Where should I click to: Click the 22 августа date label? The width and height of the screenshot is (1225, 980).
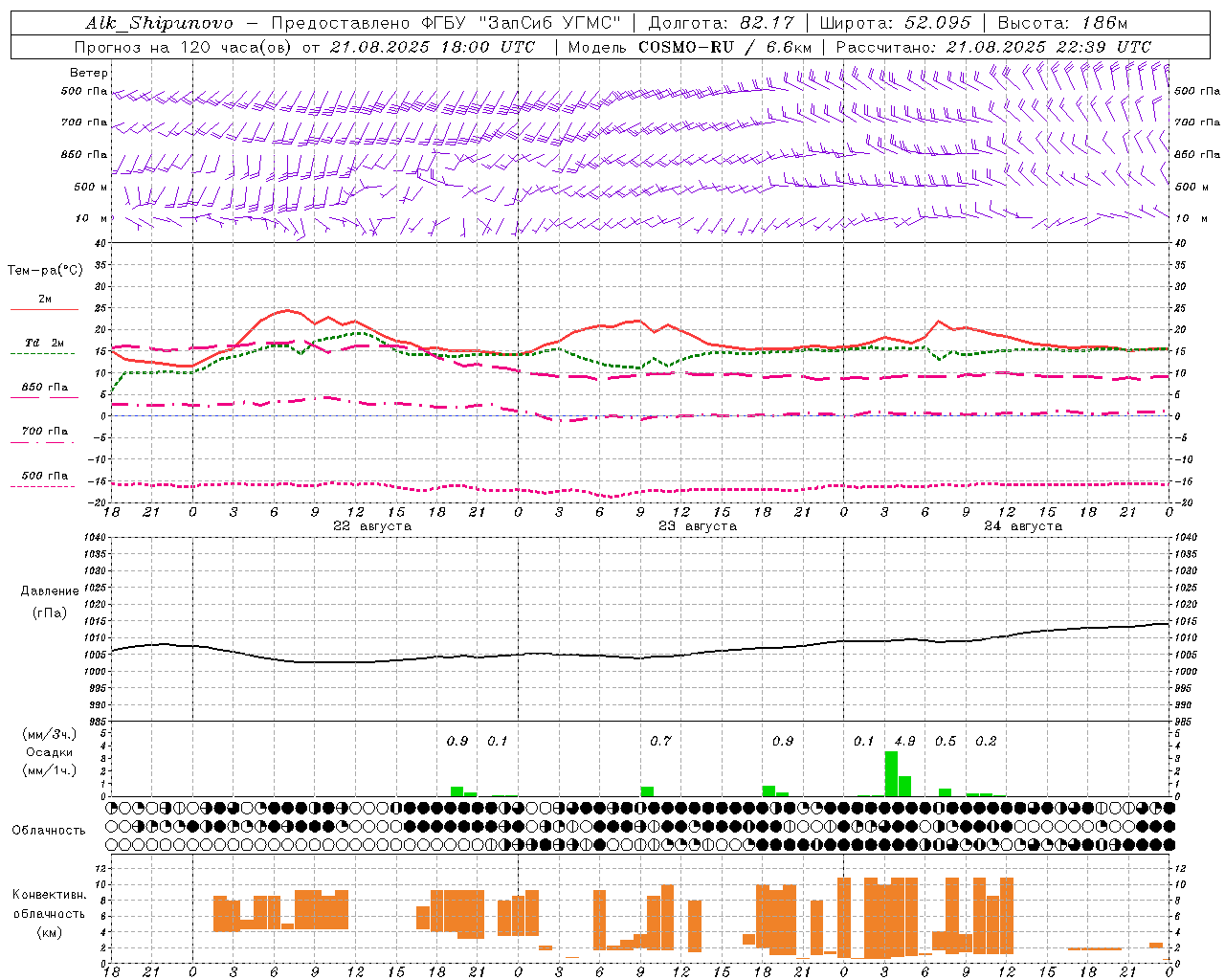(372, 526)
